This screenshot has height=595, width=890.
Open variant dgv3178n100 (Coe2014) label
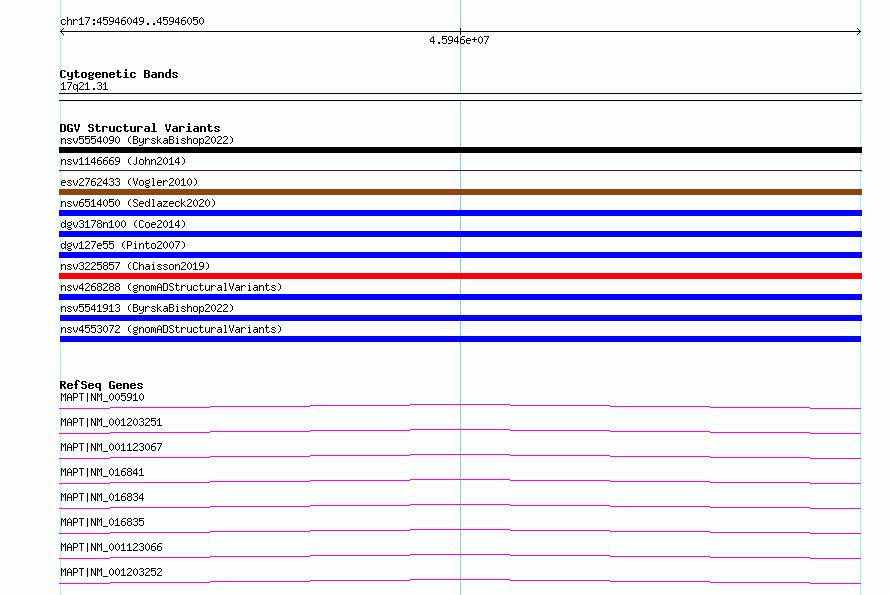coord(123,224)
